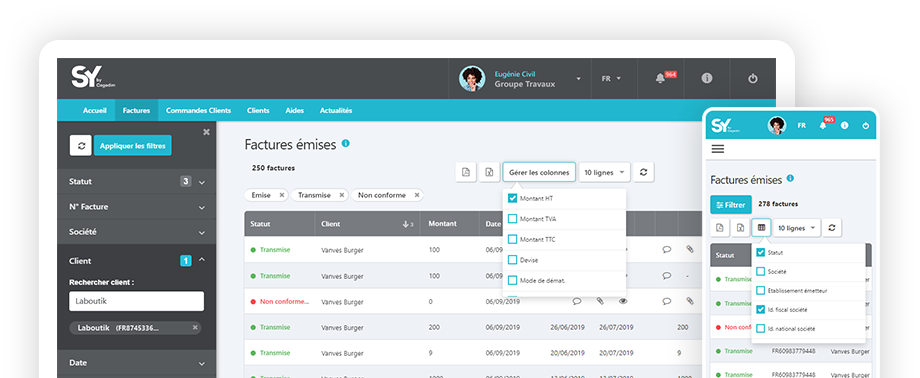Uncheck the Montant HT column checkbox
This screenshot has width=920, height=378.
(x=512, y=198)
